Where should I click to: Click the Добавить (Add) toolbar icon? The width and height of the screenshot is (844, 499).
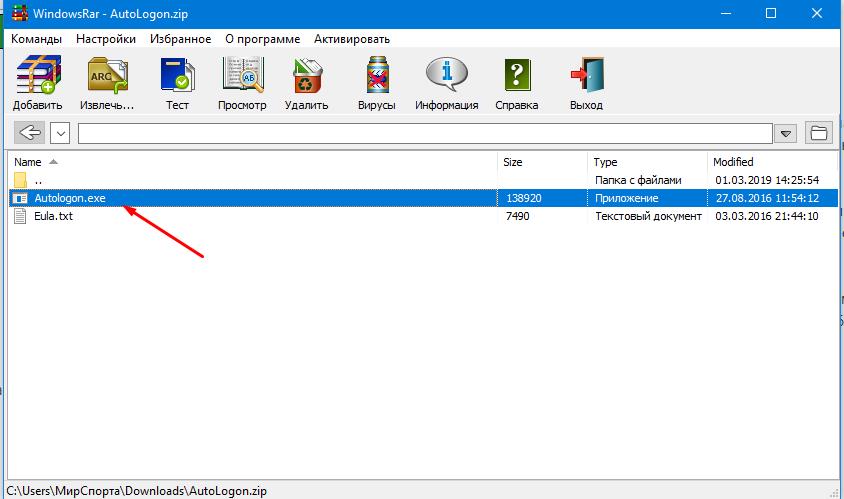click(38, 75)
